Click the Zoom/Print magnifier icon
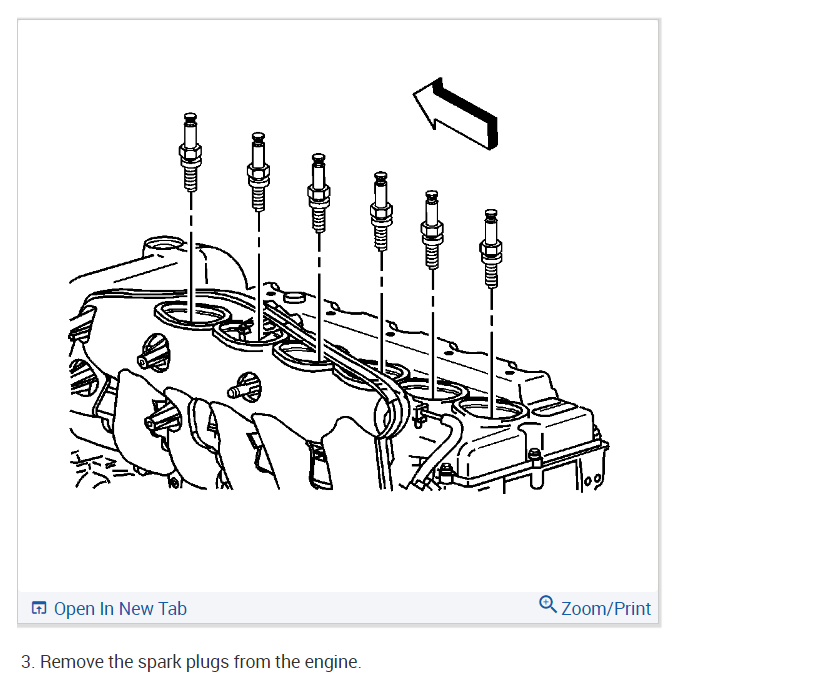830x683 pixels. tap(547, 604)
